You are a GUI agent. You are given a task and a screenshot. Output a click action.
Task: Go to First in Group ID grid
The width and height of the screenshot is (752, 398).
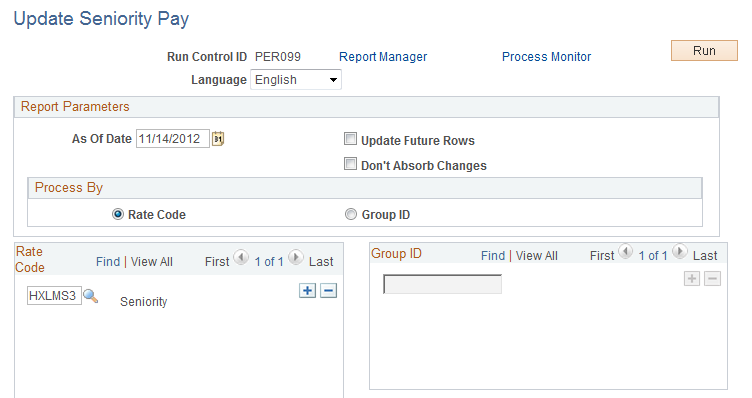pyautogui.click(x=602, y=256)
